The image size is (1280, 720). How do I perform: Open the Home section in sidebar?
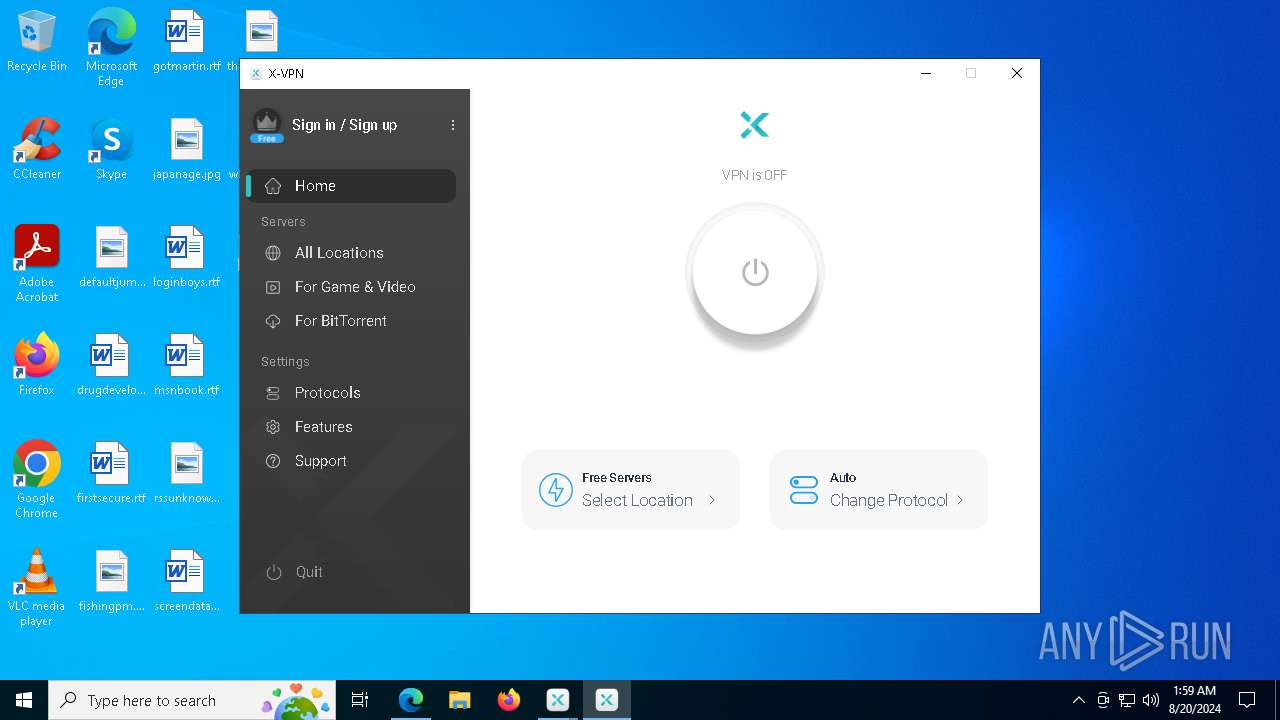click(351, 186)
